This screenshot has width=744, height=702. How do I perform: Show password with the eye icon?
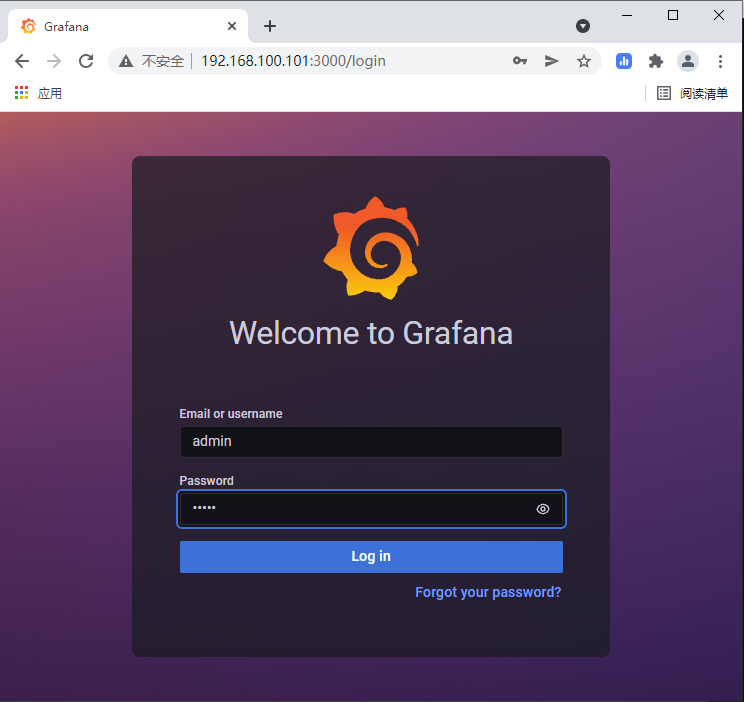pos(543,509)
